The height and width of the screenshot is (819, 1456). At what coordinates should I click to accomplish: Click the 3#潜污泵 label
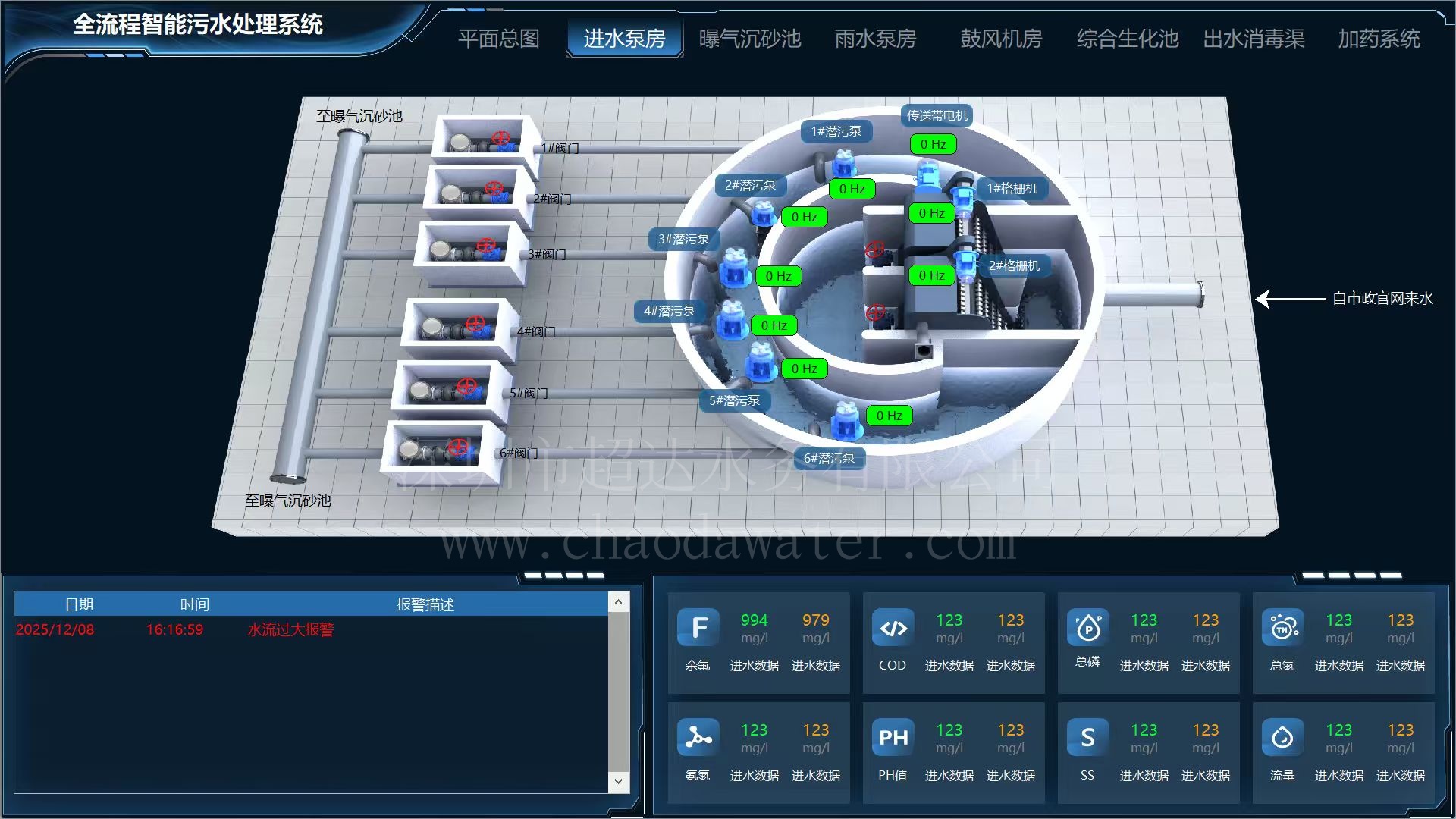683,239
